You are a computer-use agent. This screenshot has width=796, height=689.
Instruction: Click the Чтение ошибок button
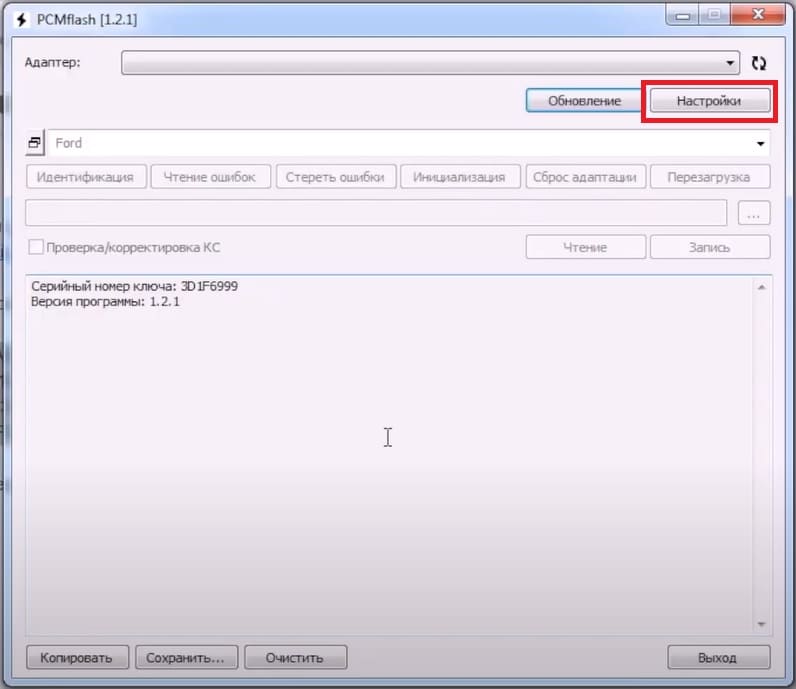point(210,177)
